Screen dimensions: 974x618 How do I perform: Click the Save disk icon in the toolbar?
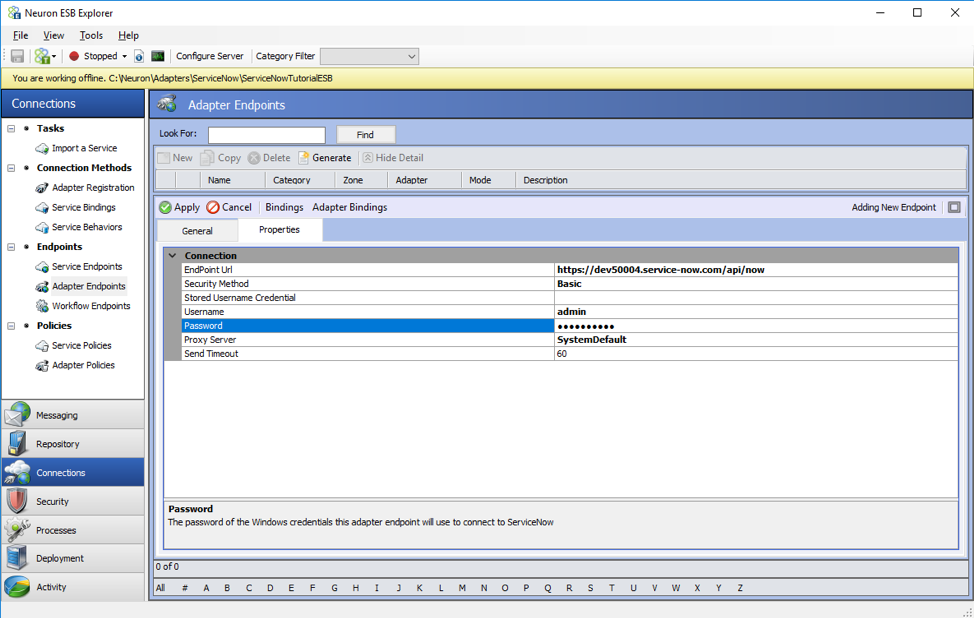(17, 56)
